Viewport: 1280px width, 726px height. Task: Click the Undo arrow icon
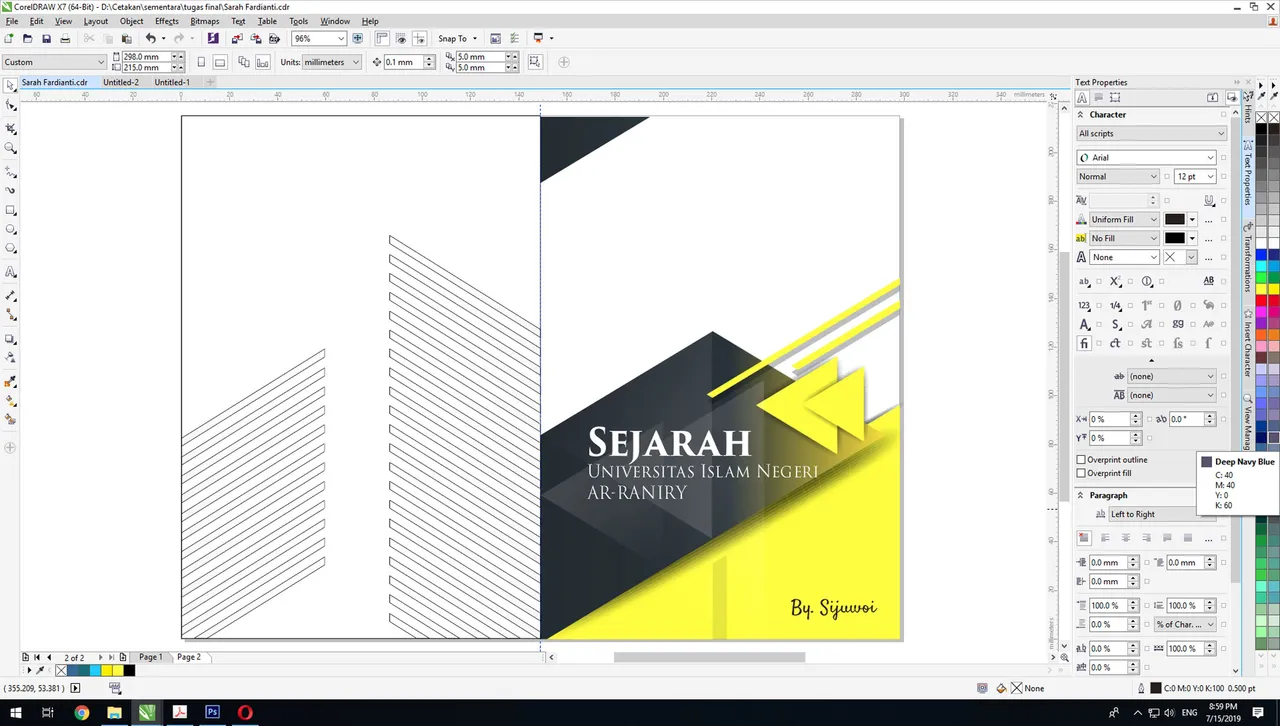point(150,38)
